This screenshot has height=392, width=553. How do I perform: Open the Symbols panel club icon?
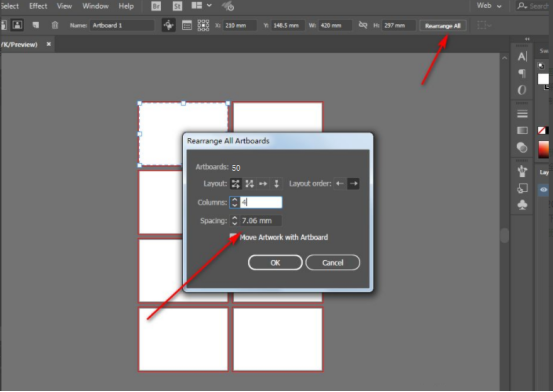tap(522, 205)
